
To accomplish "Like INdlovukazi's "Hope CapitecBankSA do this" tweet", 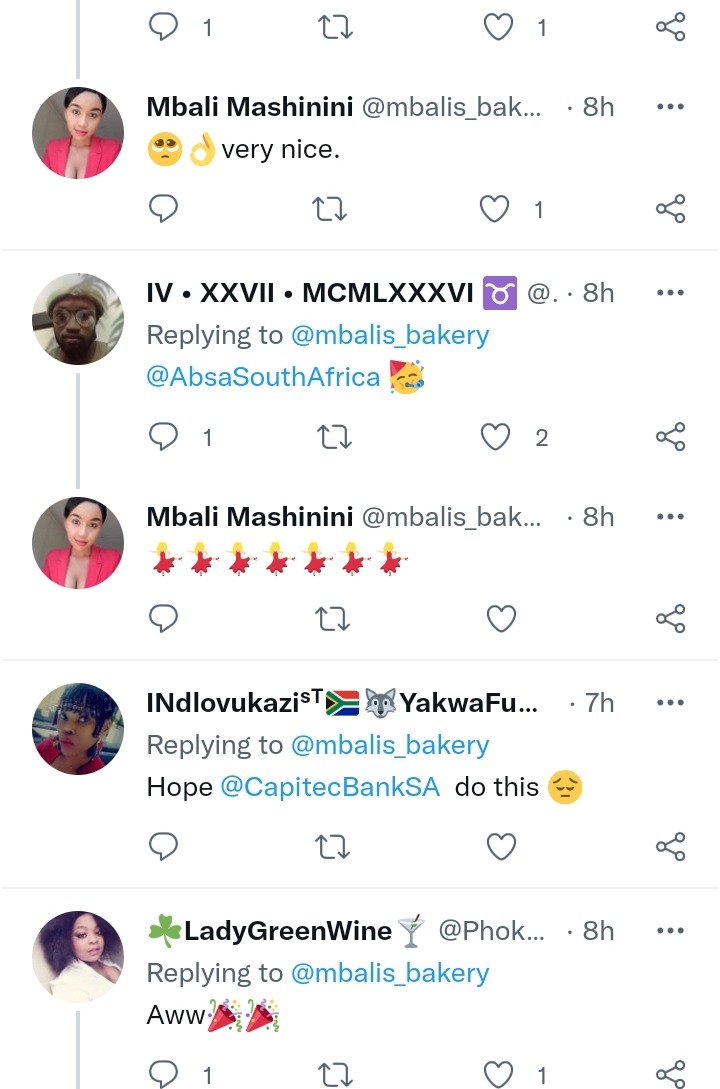I will coord(500,847).
